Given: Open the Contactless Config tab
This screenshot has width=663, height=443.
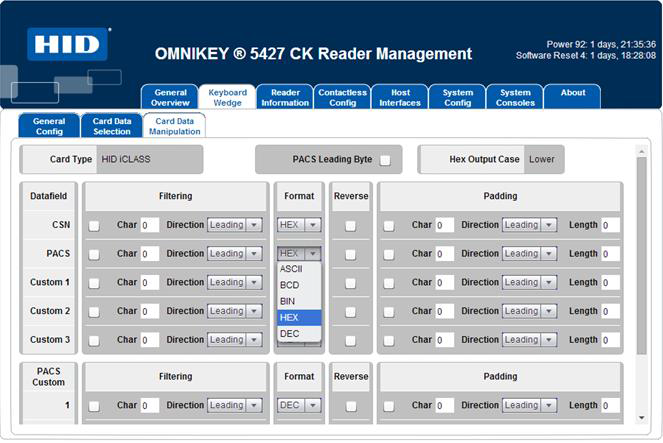Looking at the screenshot, I should point(343,97).
